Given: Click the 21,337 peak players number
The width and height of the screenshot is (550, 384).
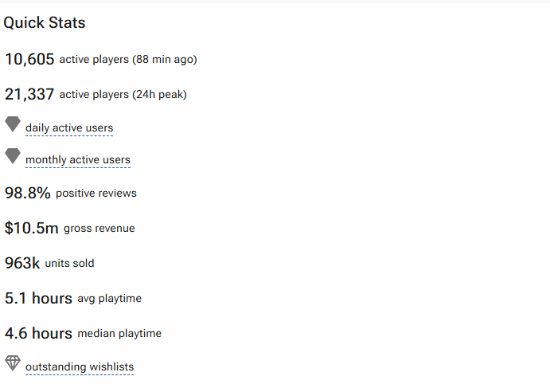Looking at the screenshot, I should pyautogui.click(x=29, y=94).
